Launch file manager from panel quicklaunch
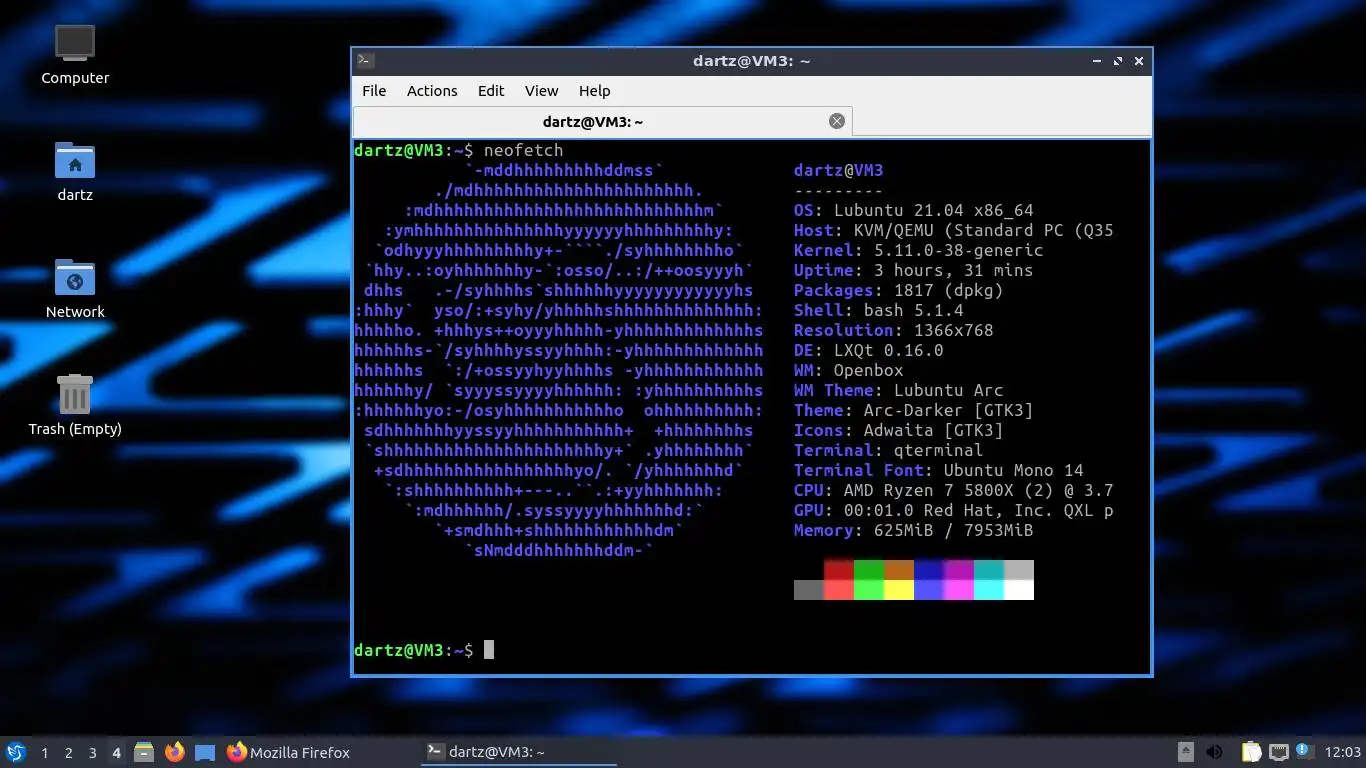Viewport: 1366px width, 768px height. pyautogui.click(x=144, y=752)
